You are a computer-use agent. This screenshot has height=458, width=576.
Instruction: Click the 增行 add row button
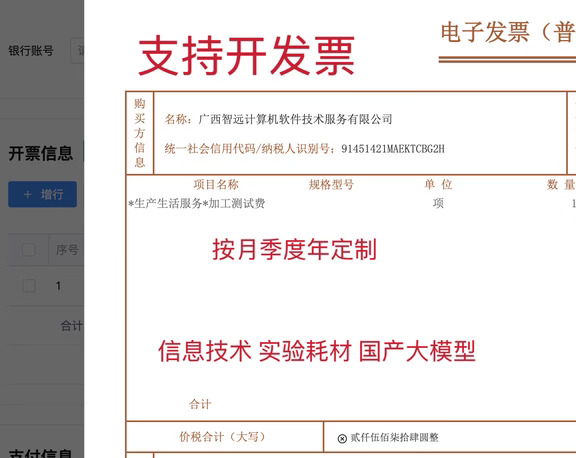[43, 194]
